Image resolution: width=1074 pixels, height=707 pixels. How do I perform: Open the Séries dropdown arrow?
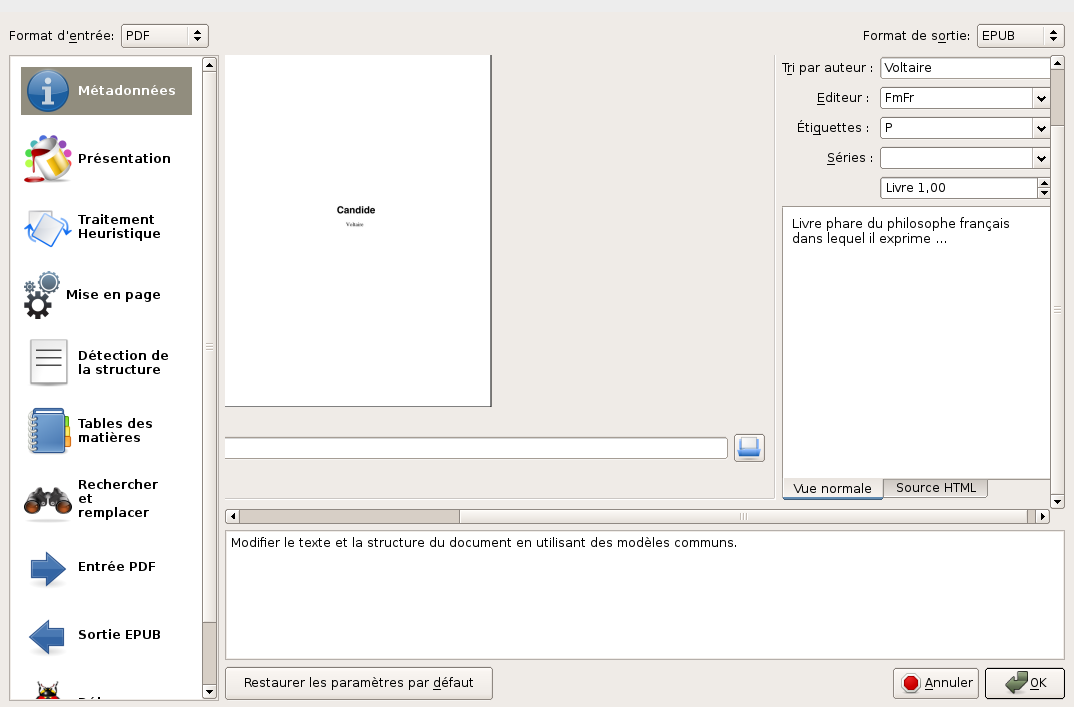1041,158
